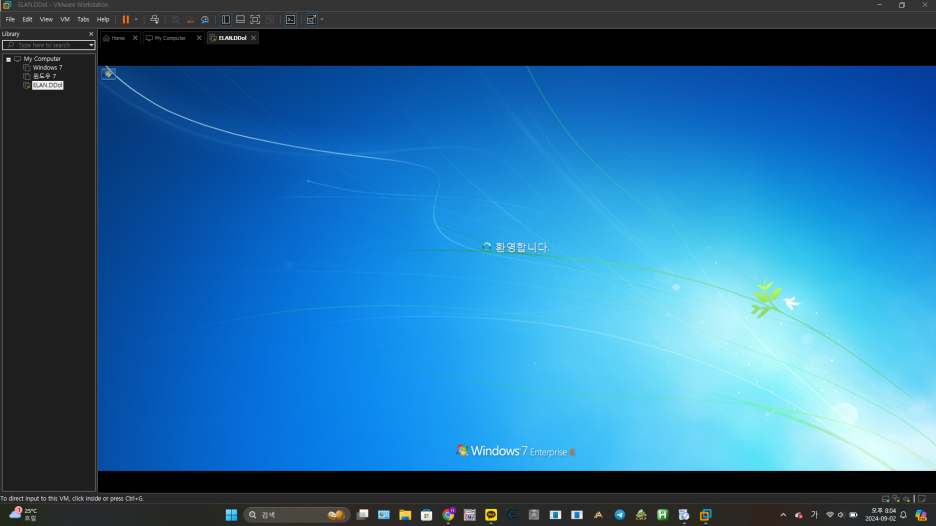Send Ctrl+Alt+Del to the VM
The width and height of the screenshot is (936, 526).
[155, 20]
